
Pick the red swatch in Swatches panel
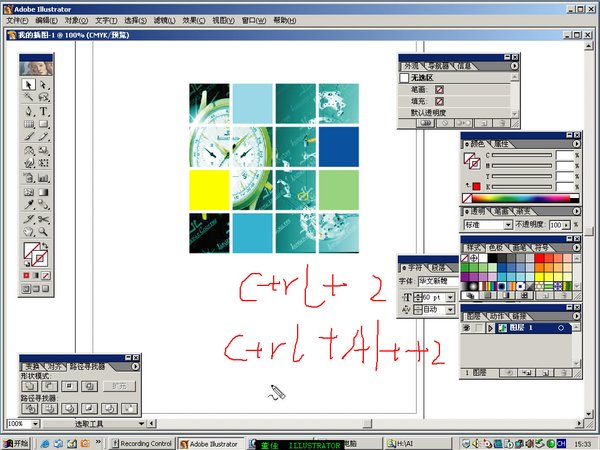540,258
